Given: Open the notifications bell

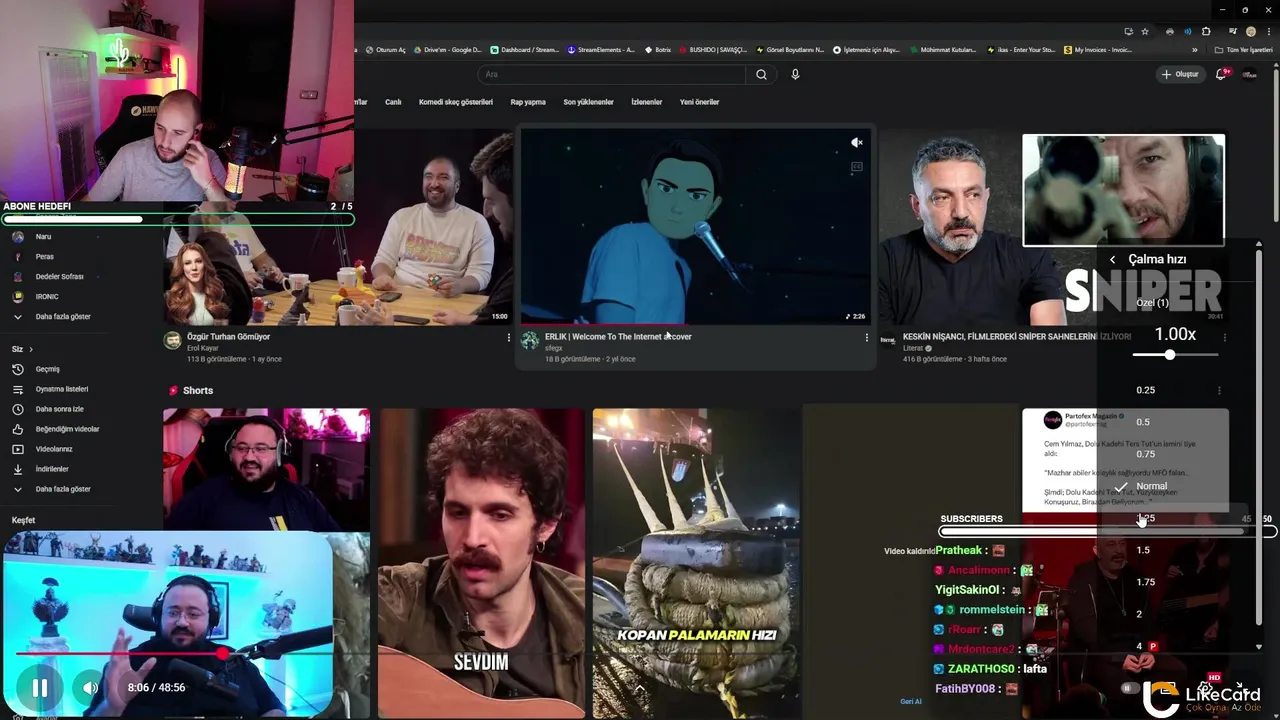Looking at the screenshot, I should point(1221,74).
